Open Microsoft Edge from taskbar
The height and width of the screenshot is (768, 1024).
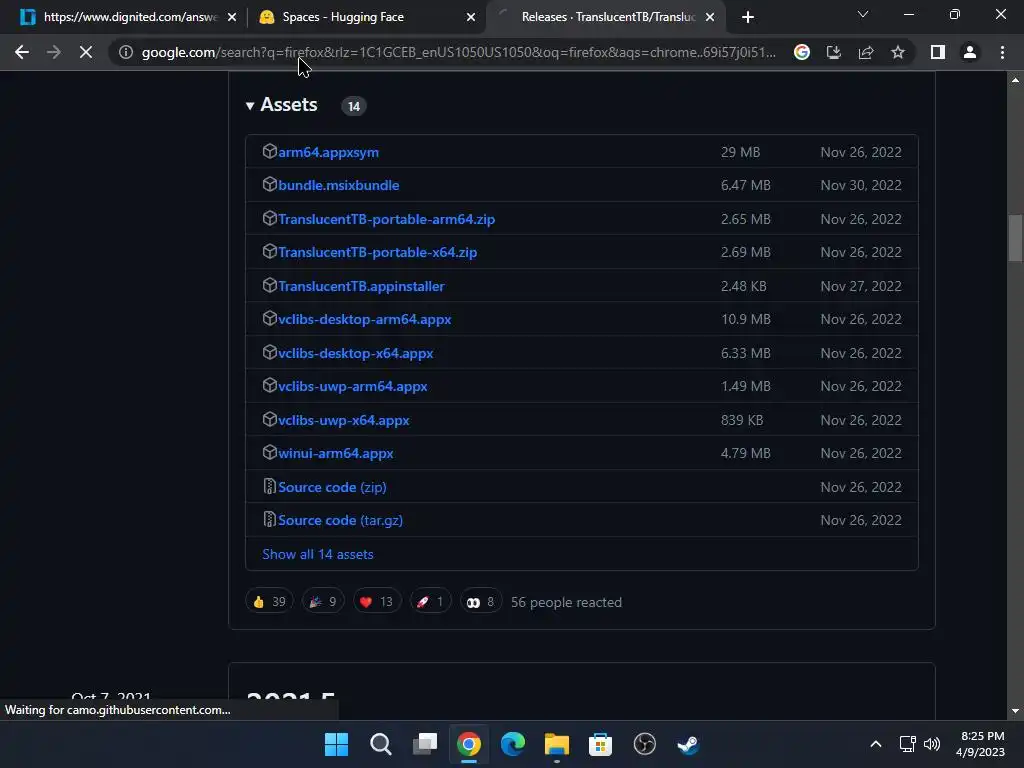513,744
